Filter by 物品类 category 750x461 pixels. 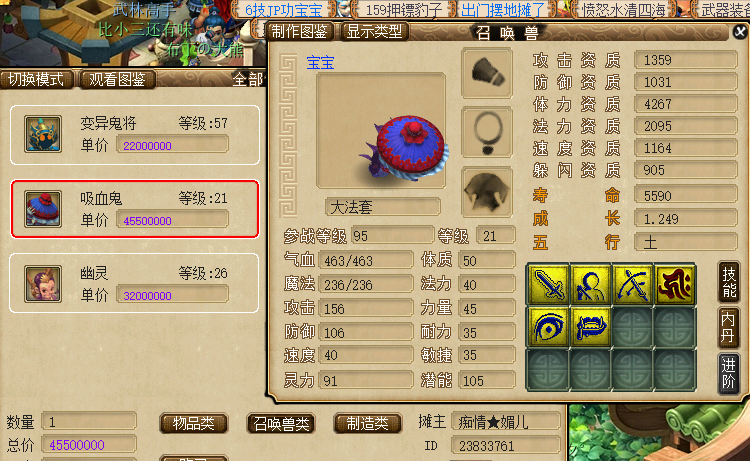click(x=193, y=424)
